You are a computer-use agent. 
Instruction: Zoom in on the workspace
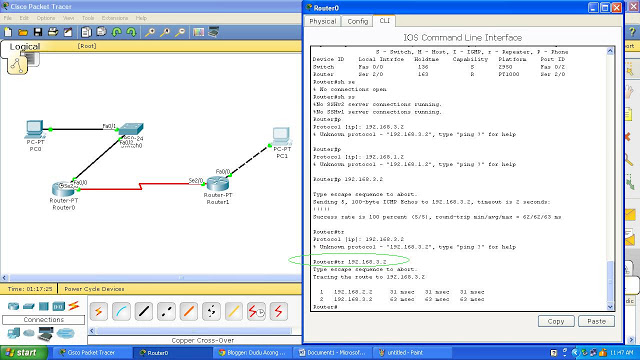150,32
